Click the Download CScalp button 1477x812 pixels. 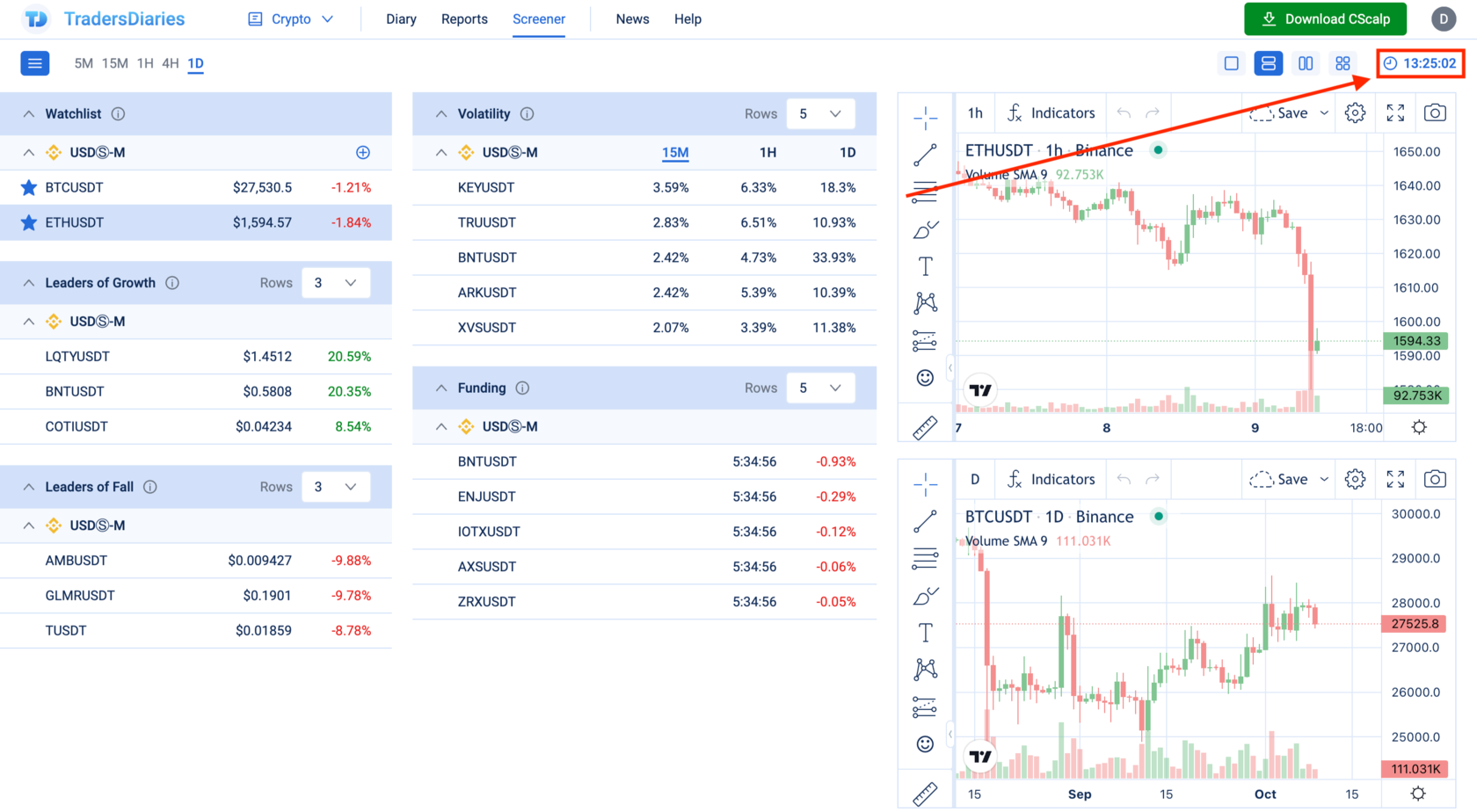point(1325,18)
